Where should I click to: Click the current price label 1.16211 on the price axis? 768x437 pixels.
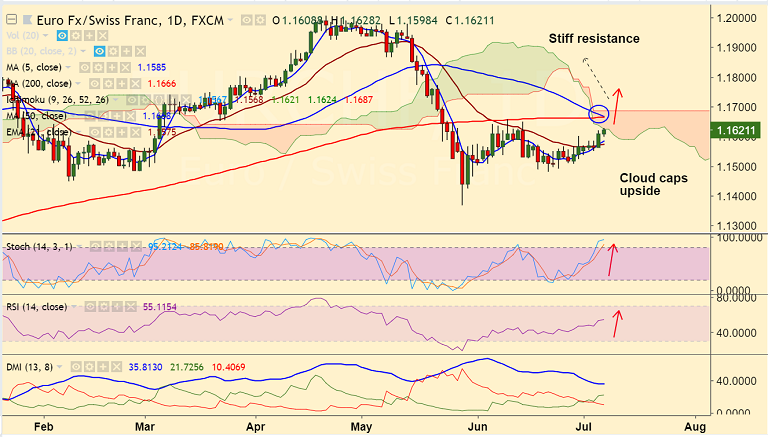(x=735, y=131)
